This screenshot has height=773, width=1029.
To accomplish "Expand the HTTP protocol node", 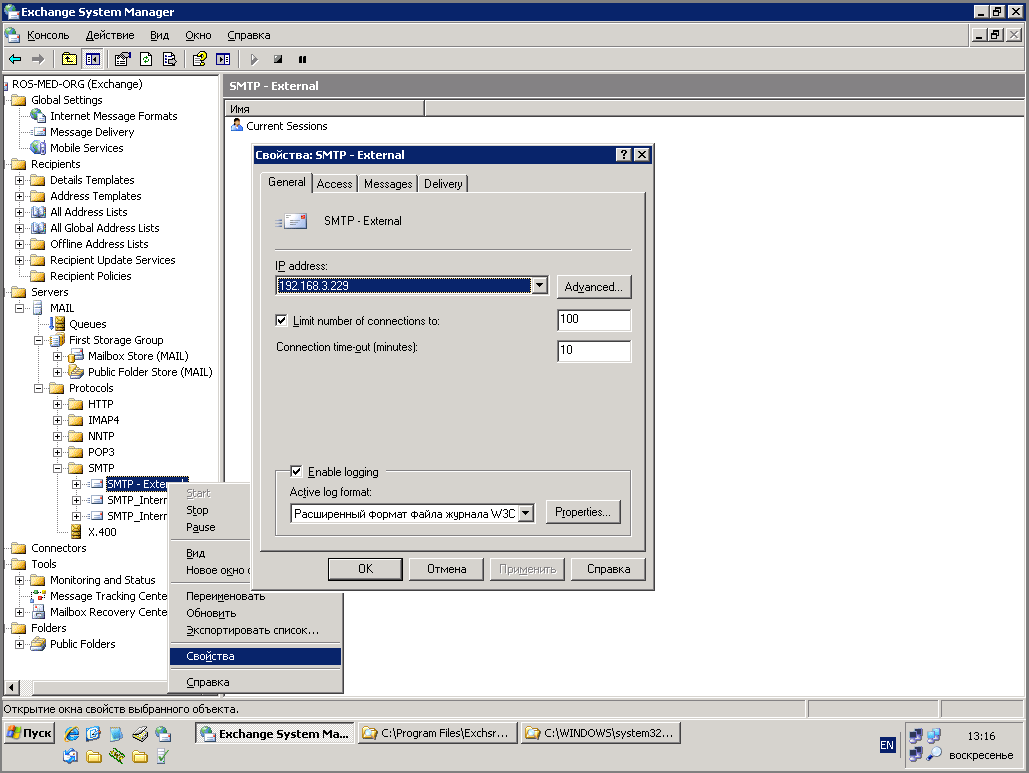I will [x=57, y=404].
